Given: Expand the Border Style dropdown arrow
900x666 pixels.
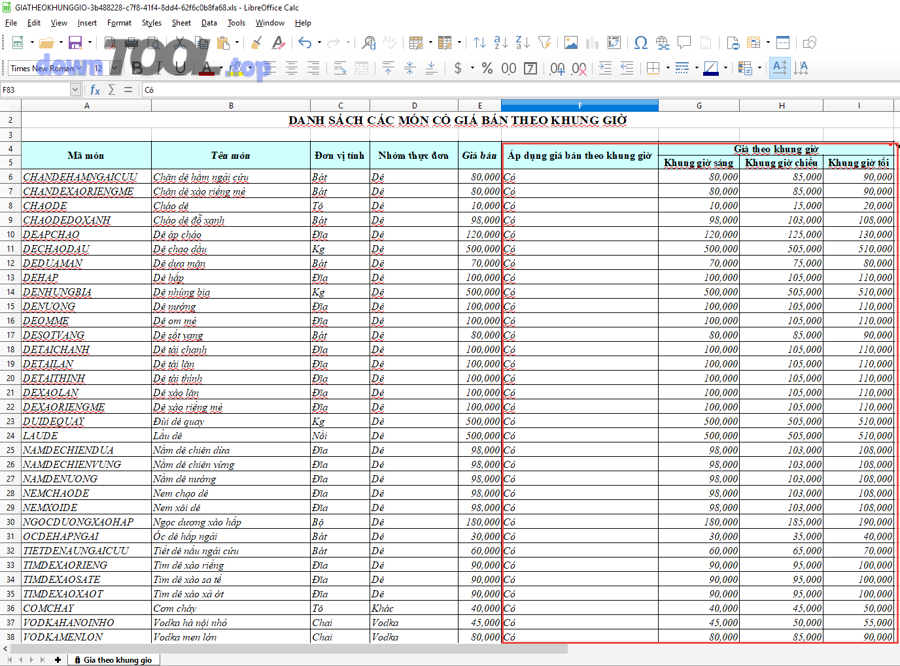Looking at the screenshot, I should point(696,68).
